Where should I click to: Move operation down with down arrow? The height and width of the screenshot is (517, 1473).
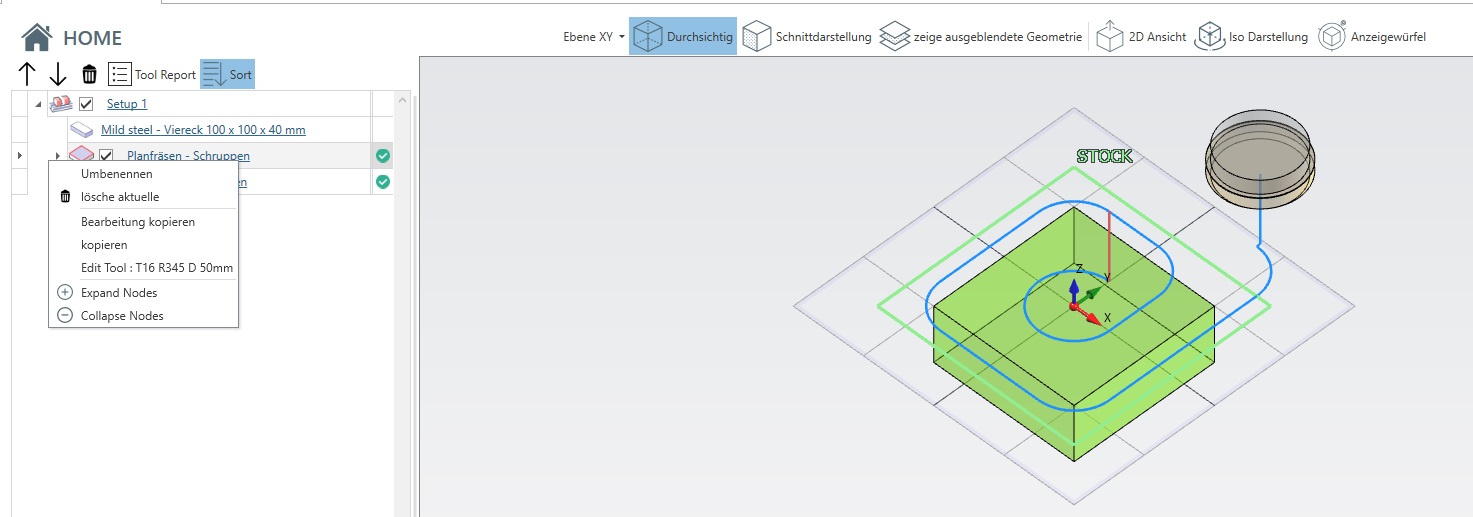[x=58, y=74]
